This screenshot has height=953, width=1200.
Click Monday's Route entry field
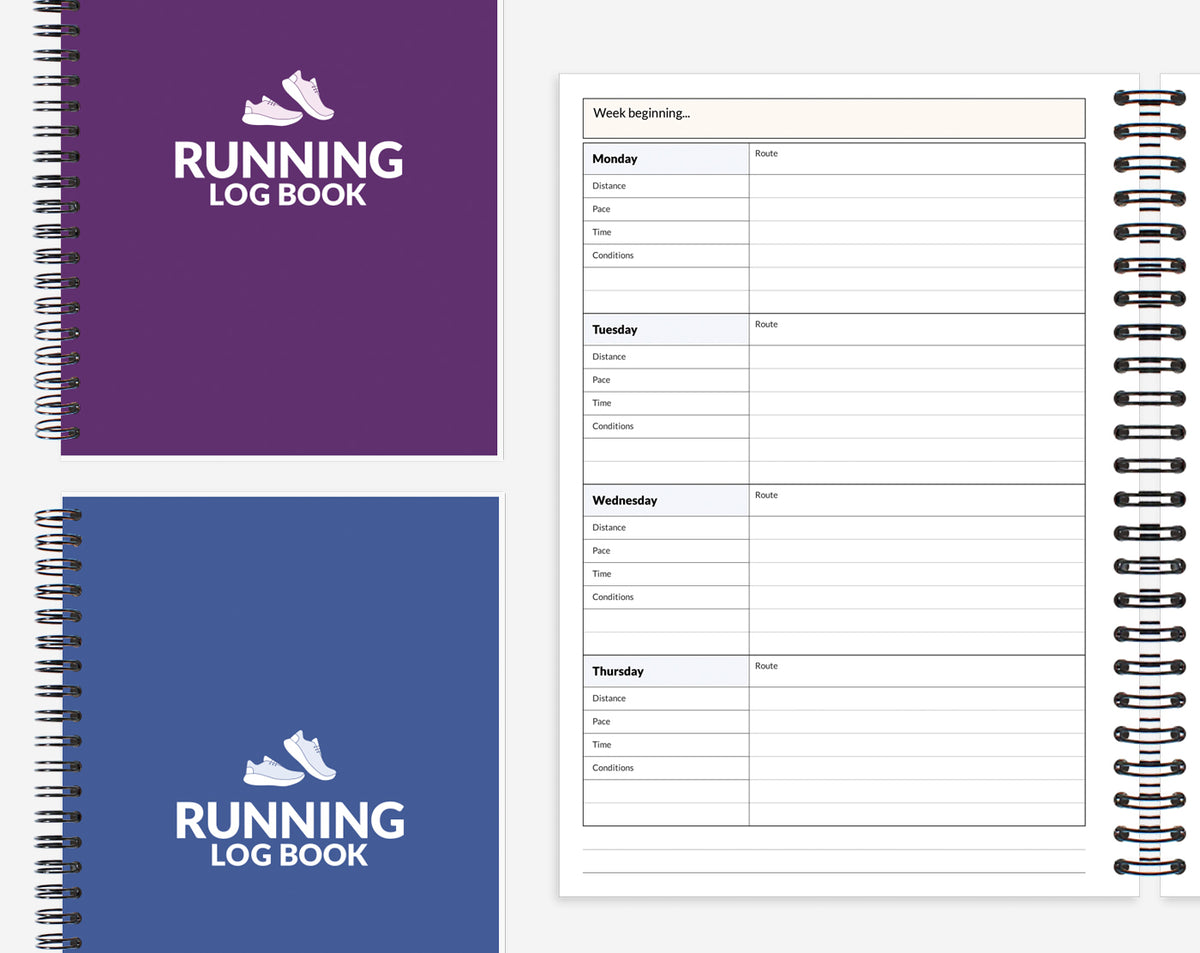[x=916, y=158]
